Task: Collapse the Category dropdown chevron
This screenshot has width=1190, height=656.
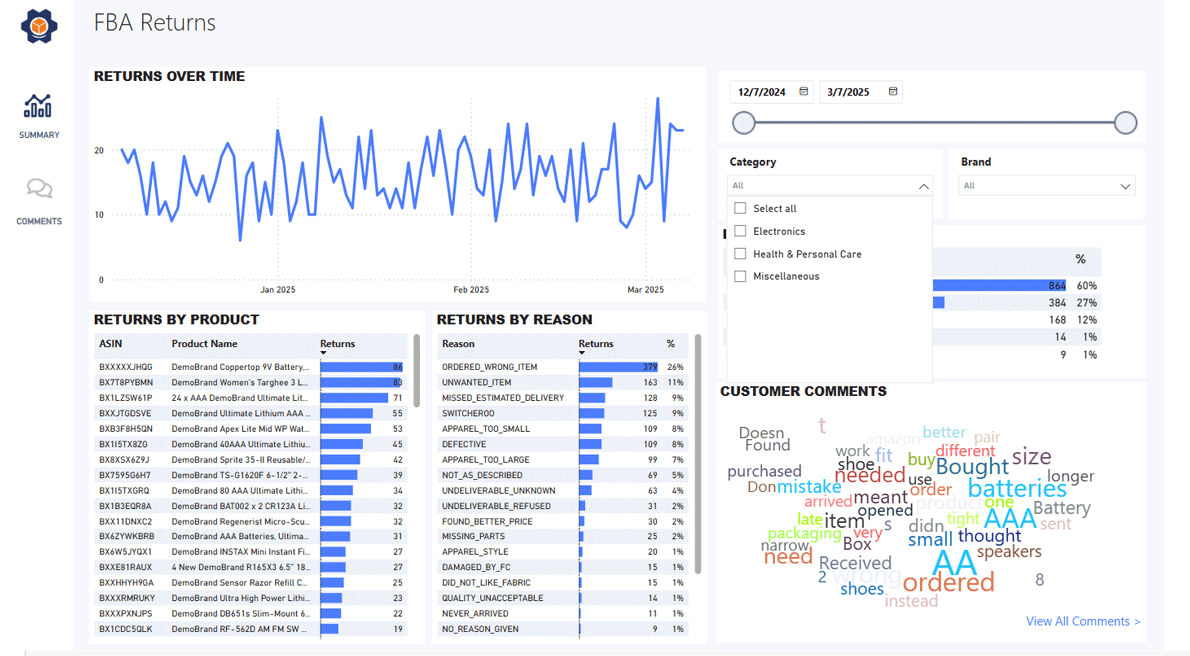Action: pyautogui.click(x=923, y=186)
